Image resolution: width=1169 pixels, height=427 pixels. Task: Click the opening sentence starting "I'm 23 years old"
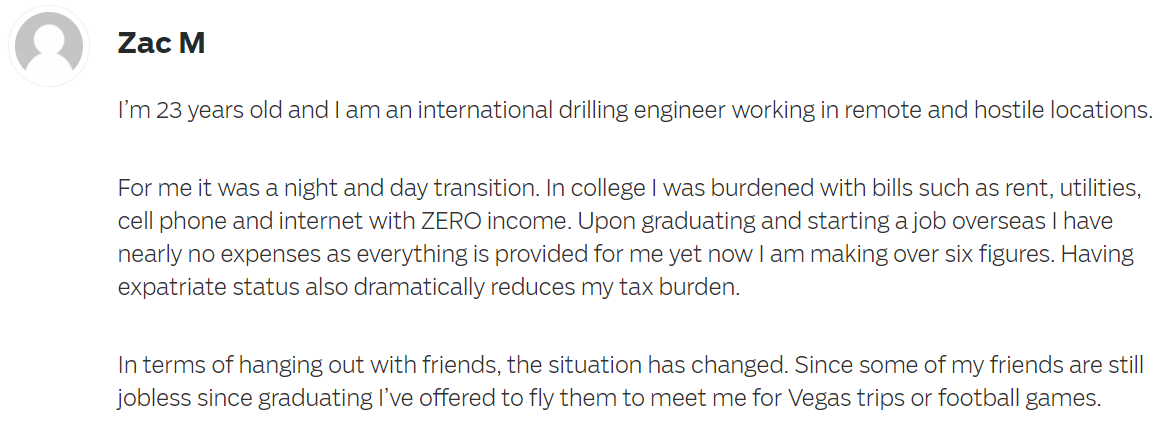point(635,110)
